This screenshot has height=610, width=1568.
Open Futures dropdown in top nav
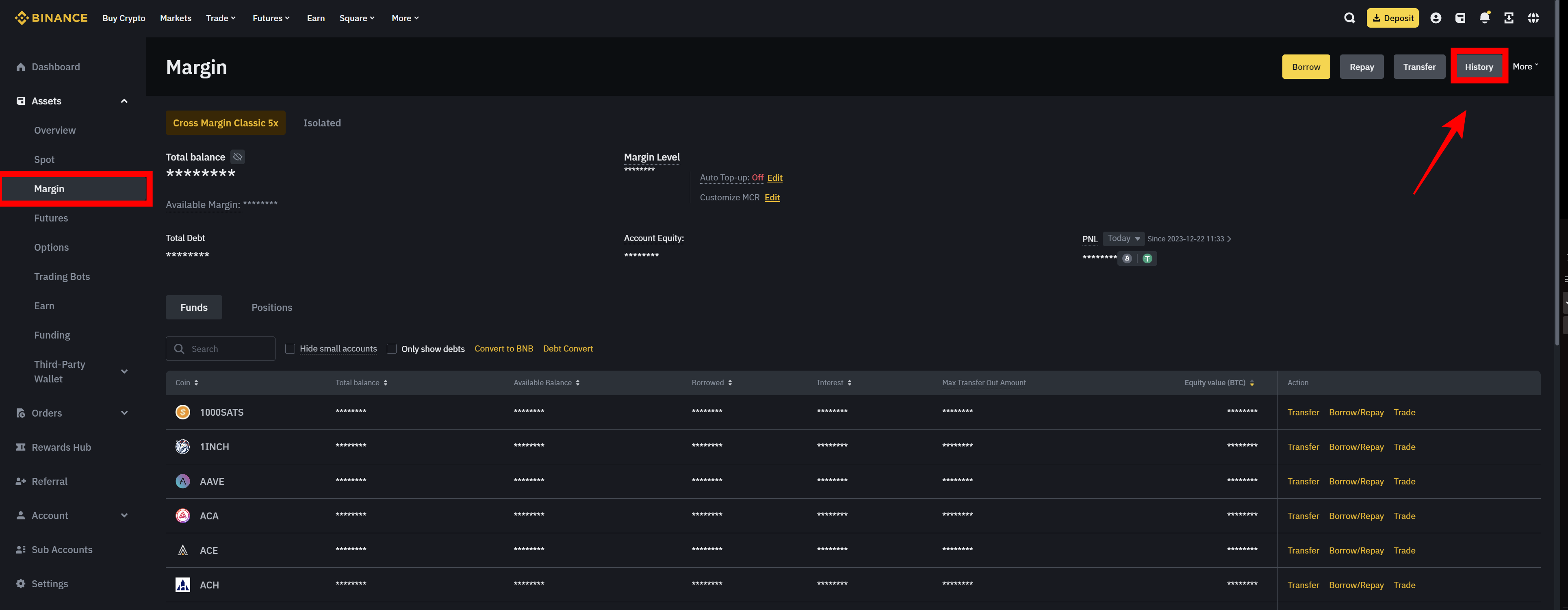[x=271, y=18]
